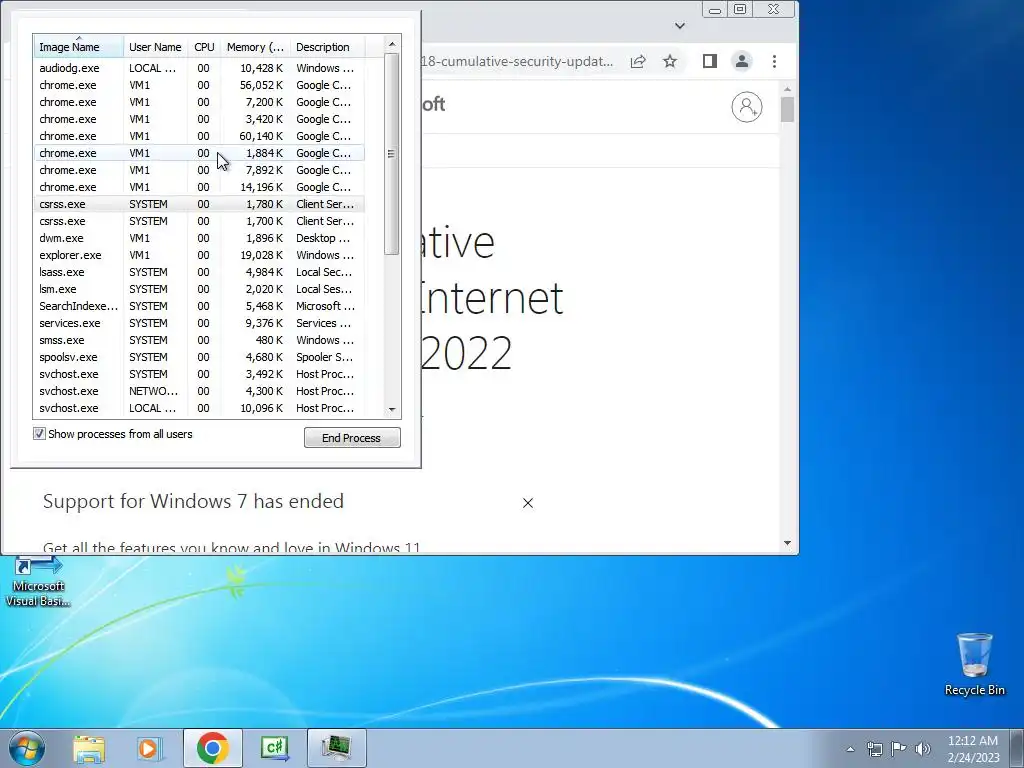
Task: Click the date 2/24/2023 in tray
Action: [x=973, y=758]
